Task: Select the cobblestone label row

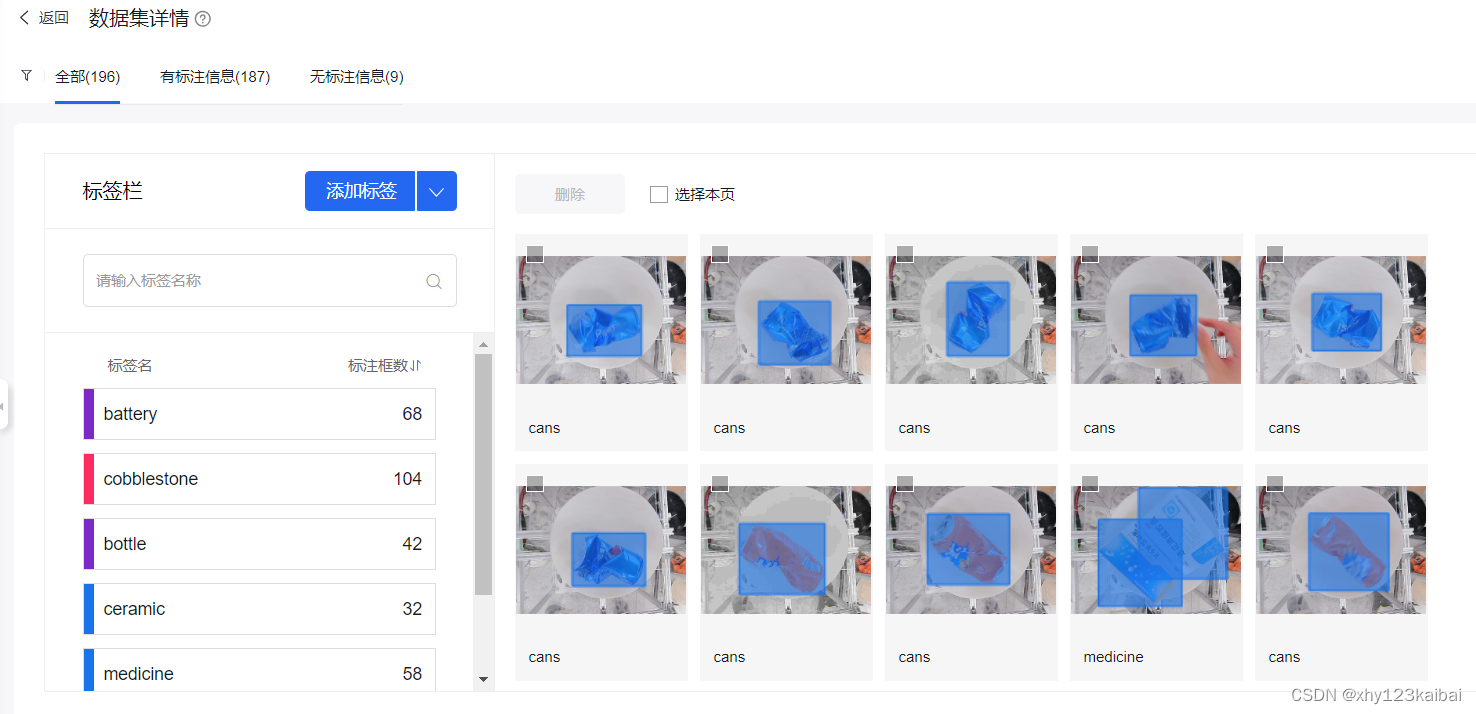Action: click(x=260, y=479)
